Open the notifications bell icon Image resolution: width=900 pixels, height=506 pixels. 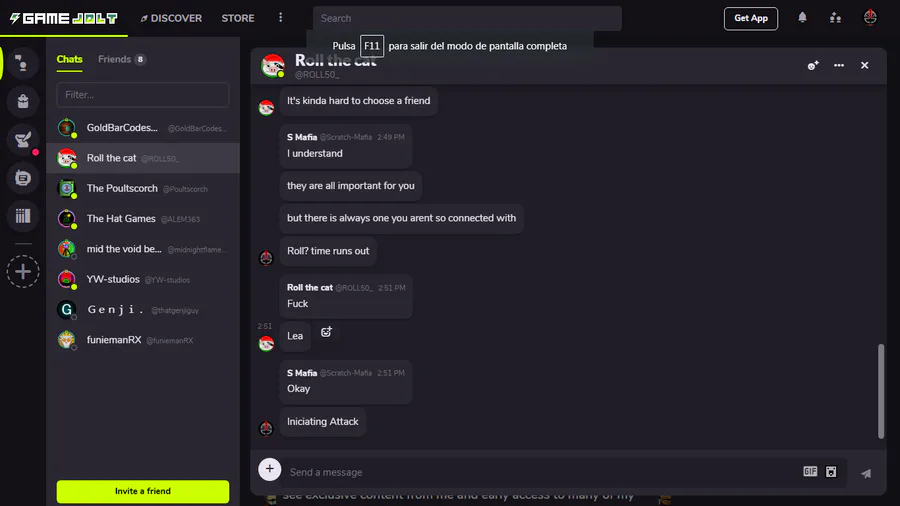click(802, 18)
